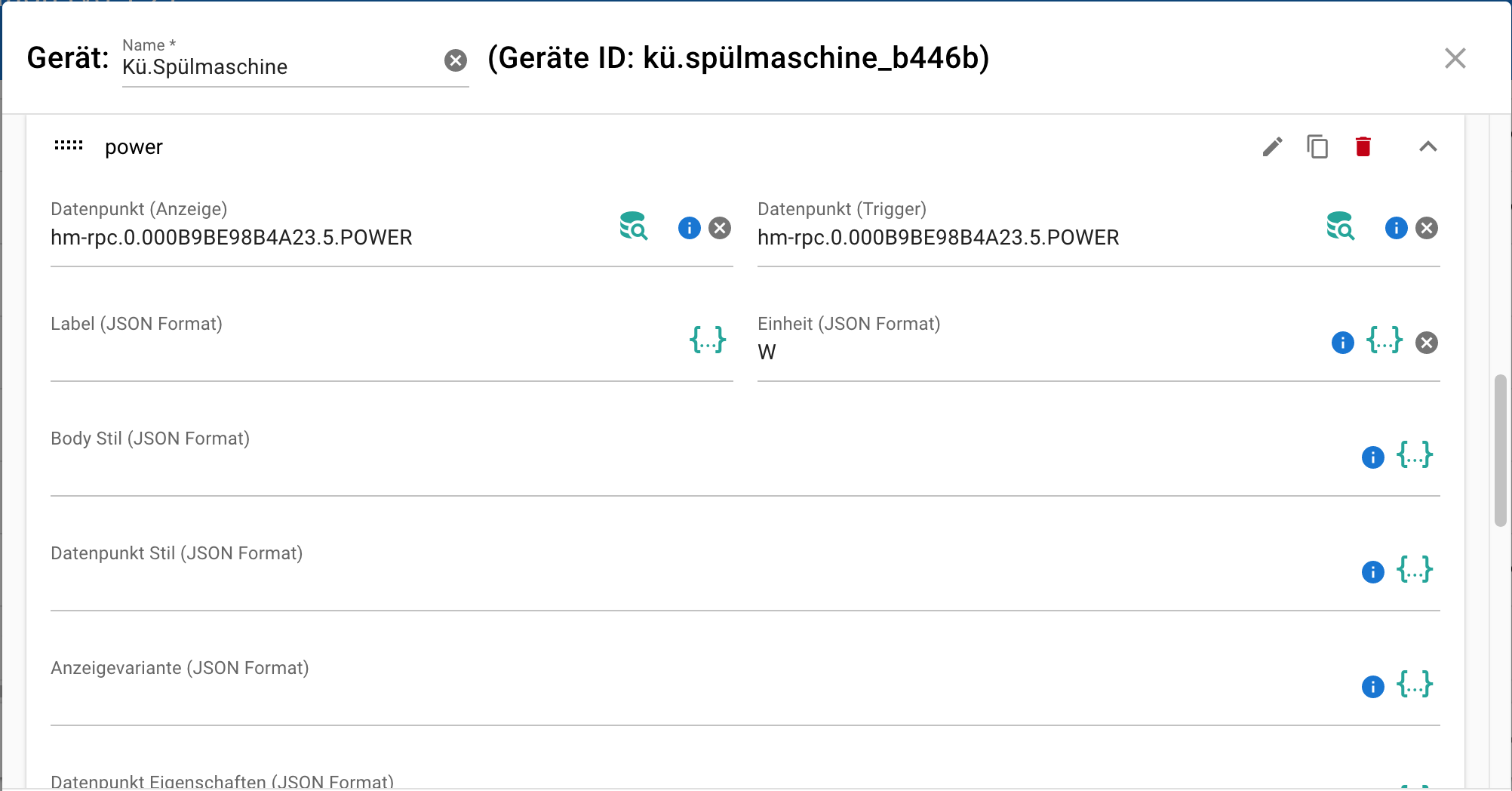The width and height of the screenshot is (1512, 791).
Task: Click the Name input Kü.Spülmaschine
Action: point(279,67)
